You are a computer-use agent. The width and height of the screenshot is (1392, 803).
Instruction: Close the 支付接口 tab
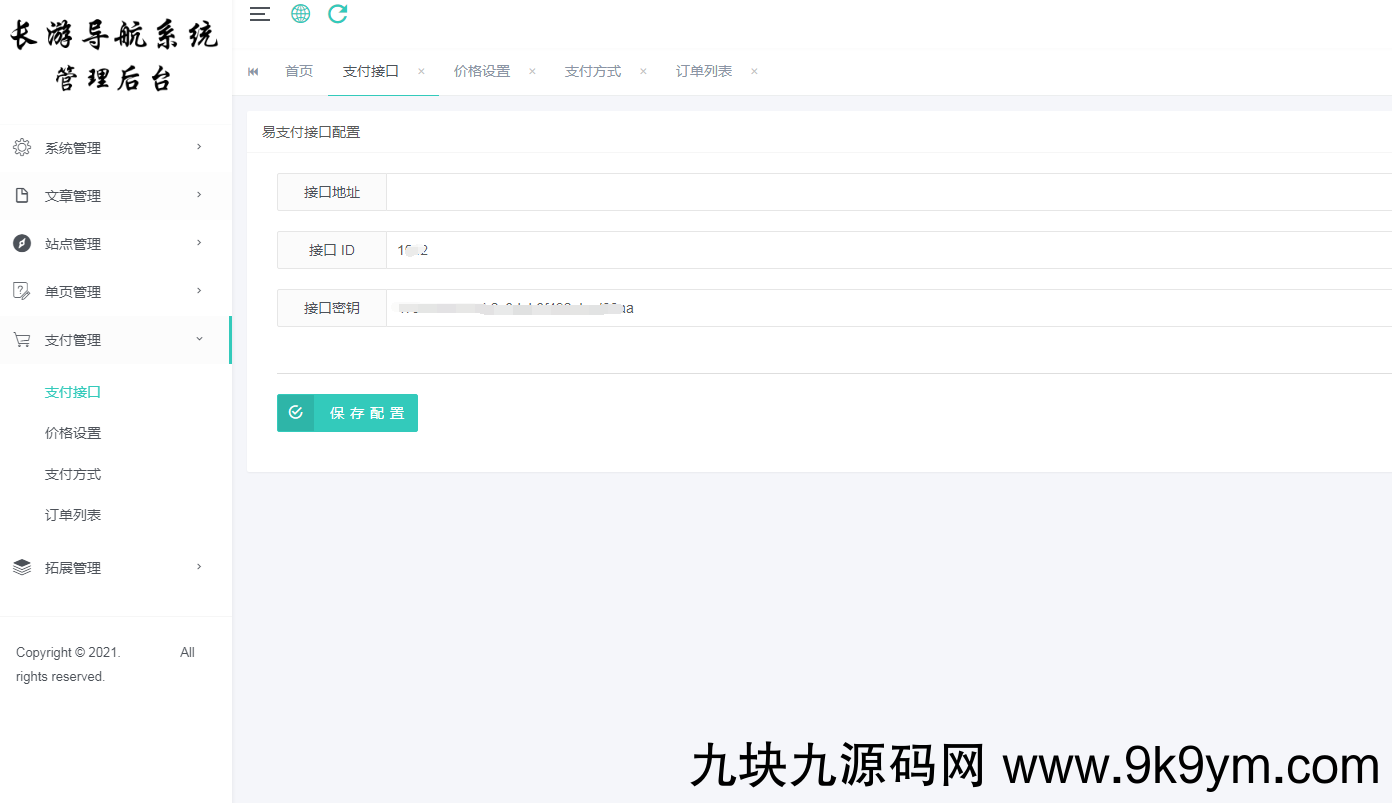click(421, 72)
